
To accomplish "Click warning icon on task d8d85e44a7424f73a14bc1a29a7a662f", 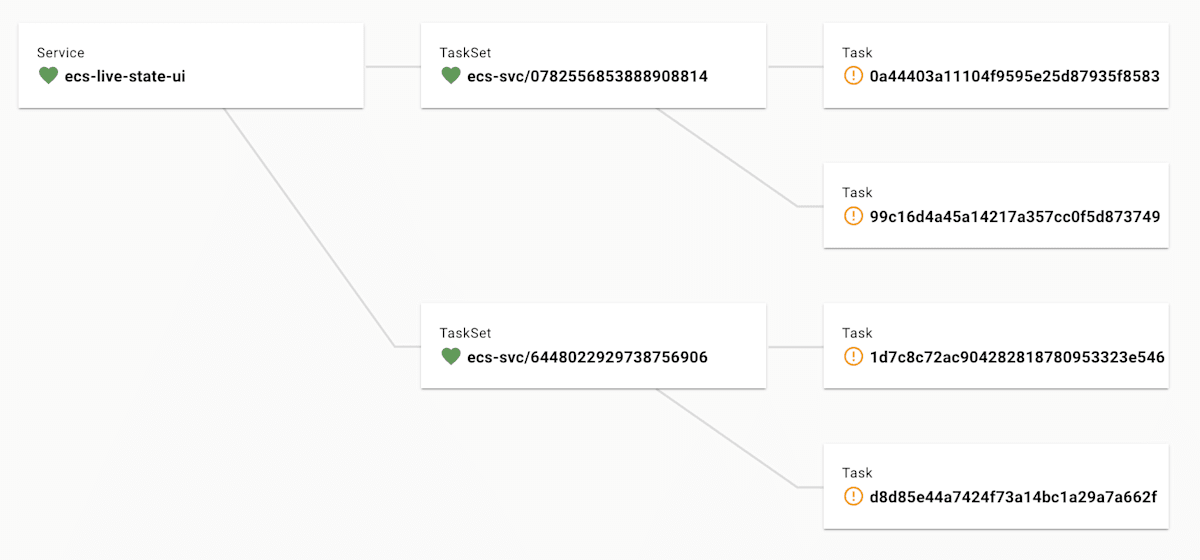I will click(x=853, y=496).
